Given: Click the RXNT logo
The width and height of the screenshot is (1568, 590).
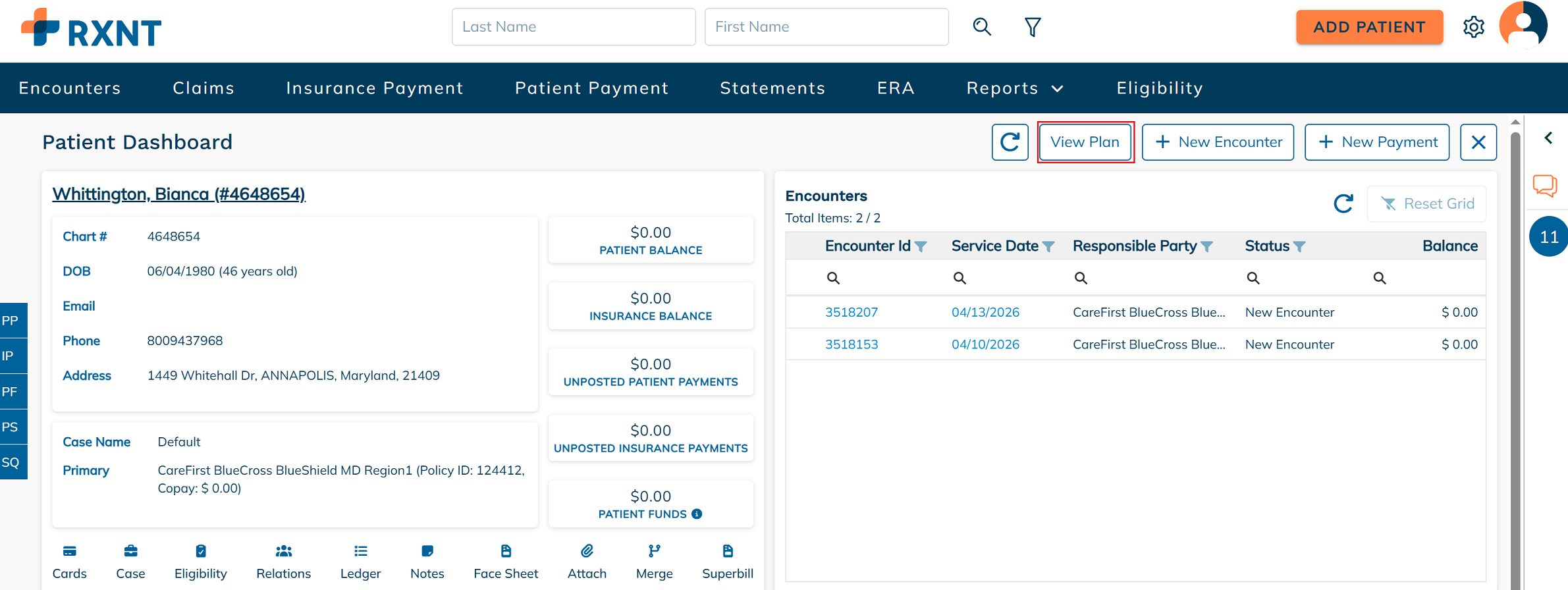Looking at the screenshot, I should [x=91, y=28].
